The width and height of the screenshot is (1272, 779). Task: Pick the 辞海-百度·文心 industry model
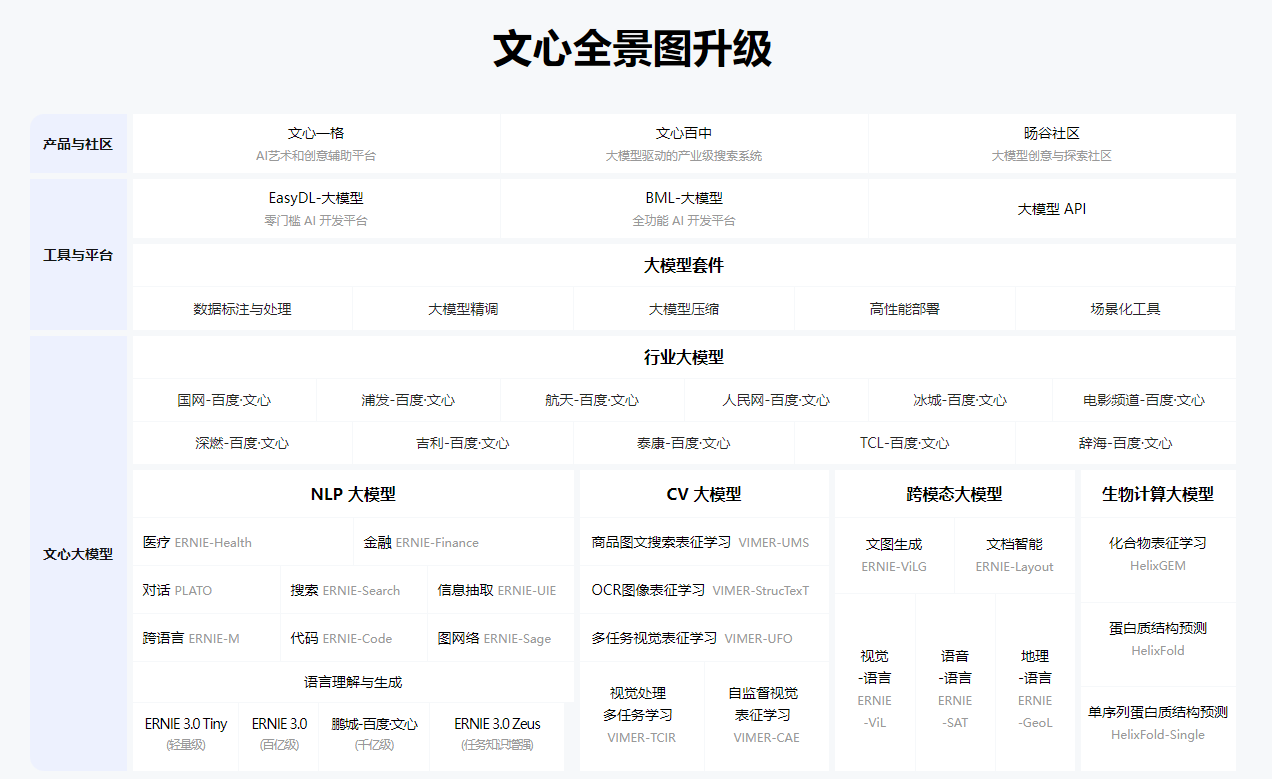(x=1126, y=443)
